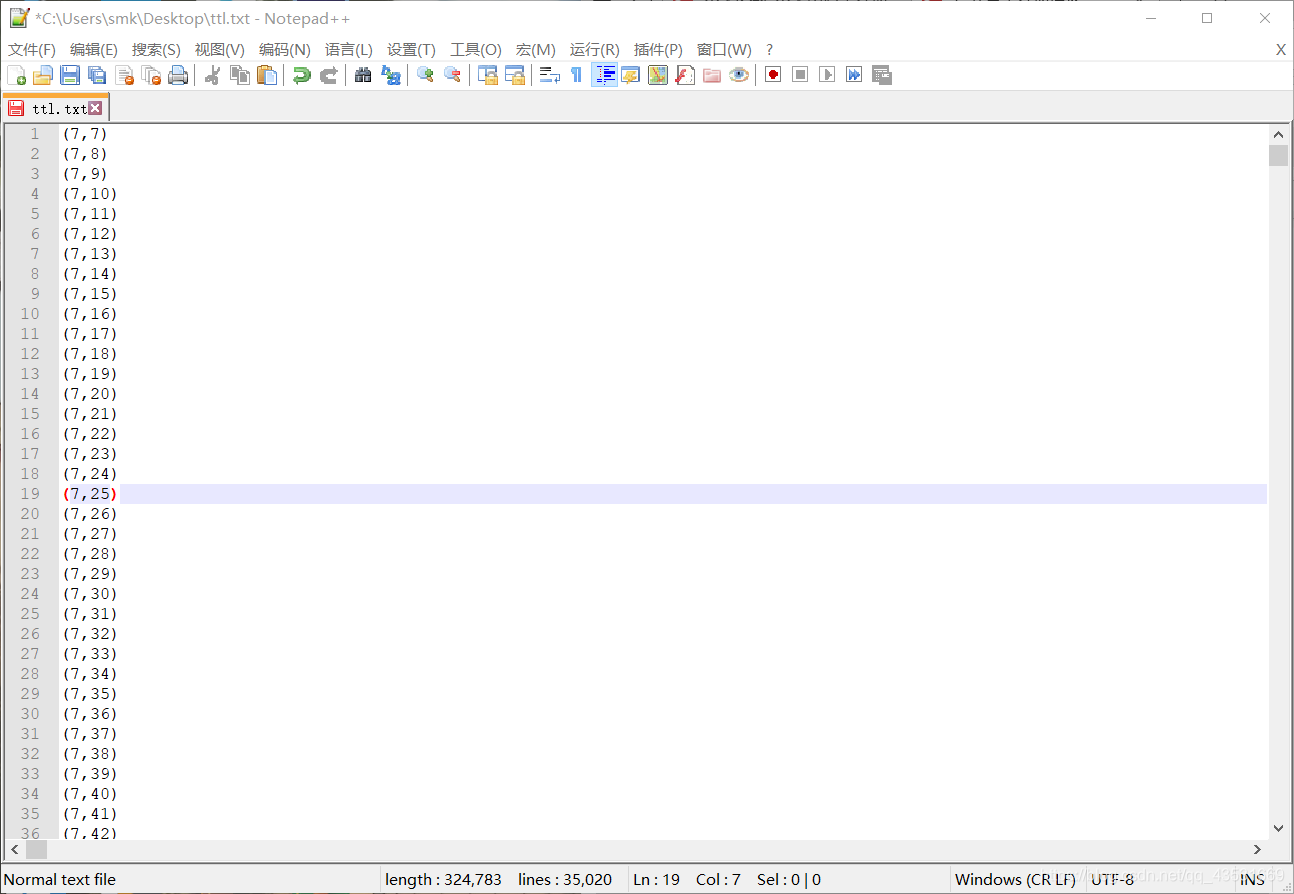Click line number 30 in the margin
This screenshot has height=894, width=1294.
(30, 714)
